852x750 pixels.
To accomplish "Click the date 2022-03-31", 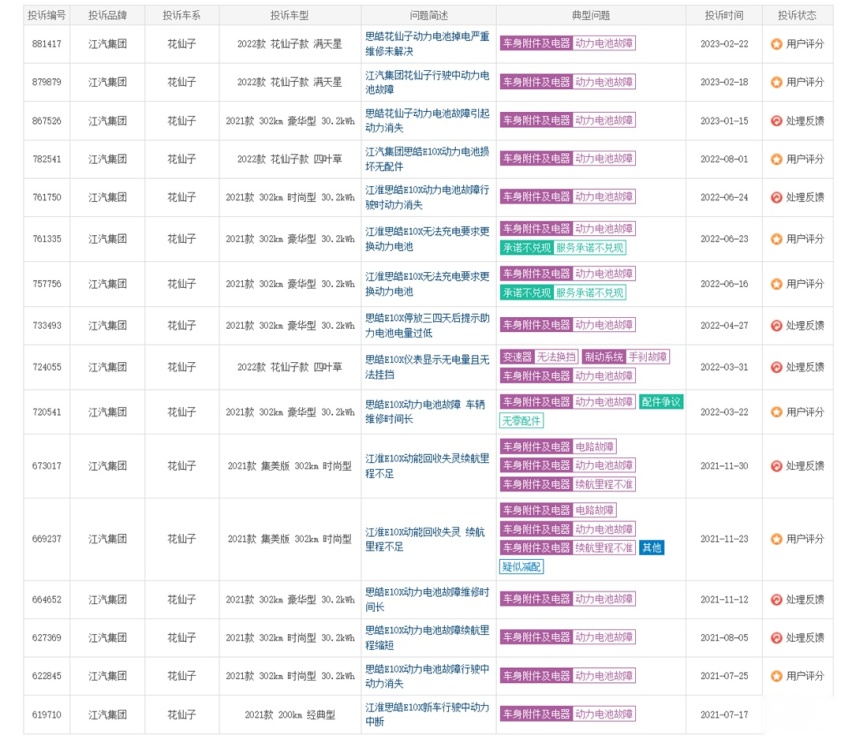I will click(724, 367).
